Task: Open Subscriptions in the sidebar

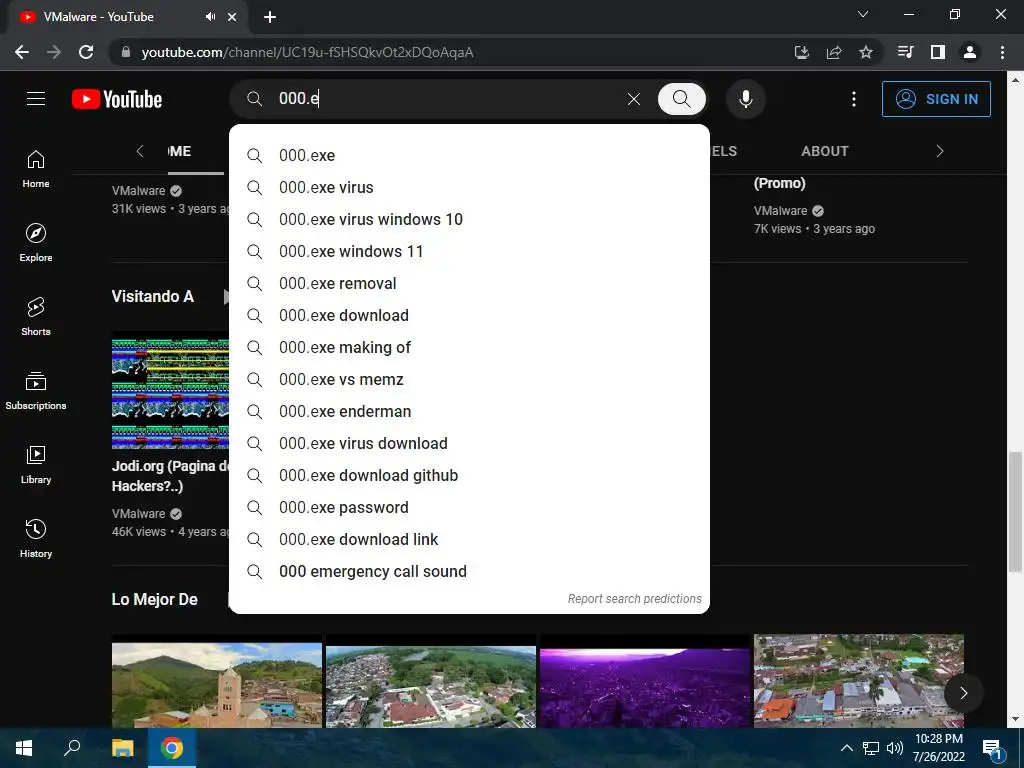Action: (x=36, y=391)
